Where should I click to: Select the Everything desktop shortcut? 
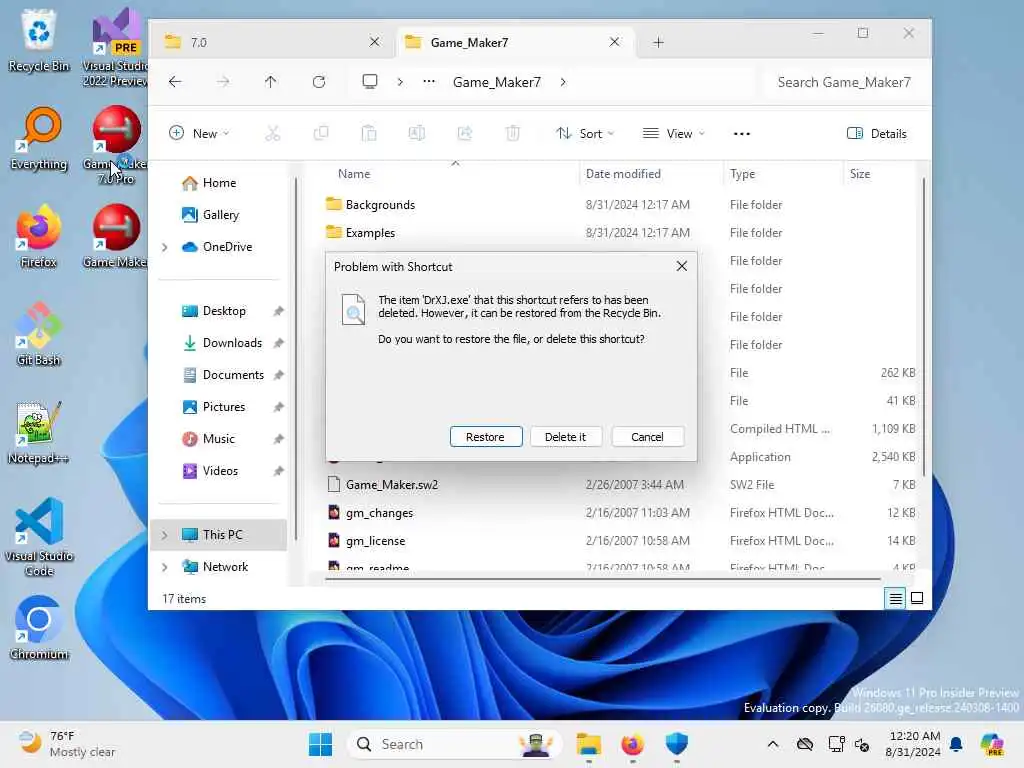pos(39,138)
